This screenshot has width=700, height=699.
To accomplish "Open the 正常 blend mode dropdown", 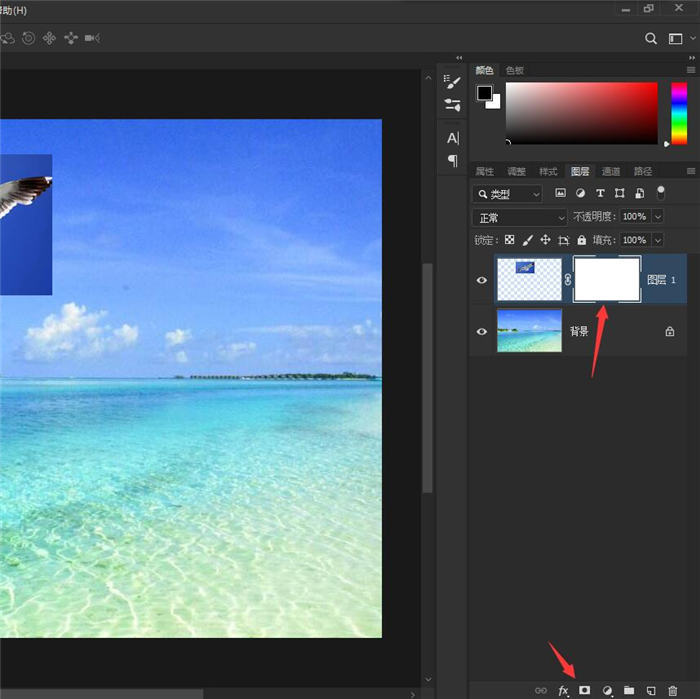I will pyautogui.click(x=520, y=217).
